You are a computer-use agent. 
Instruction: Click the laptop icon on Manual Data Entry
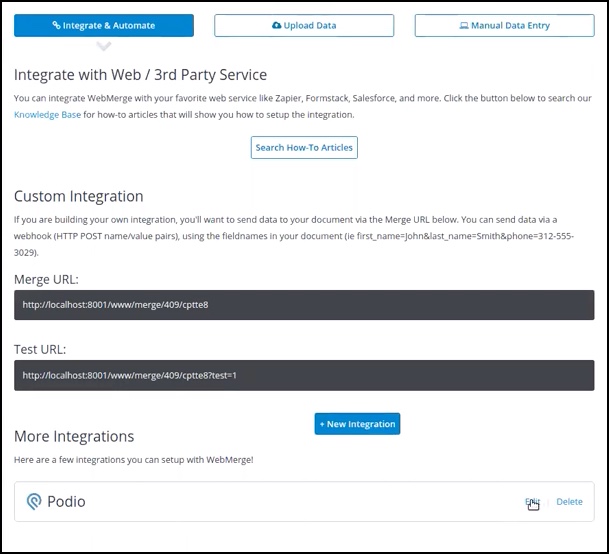[x=464, y=26]
